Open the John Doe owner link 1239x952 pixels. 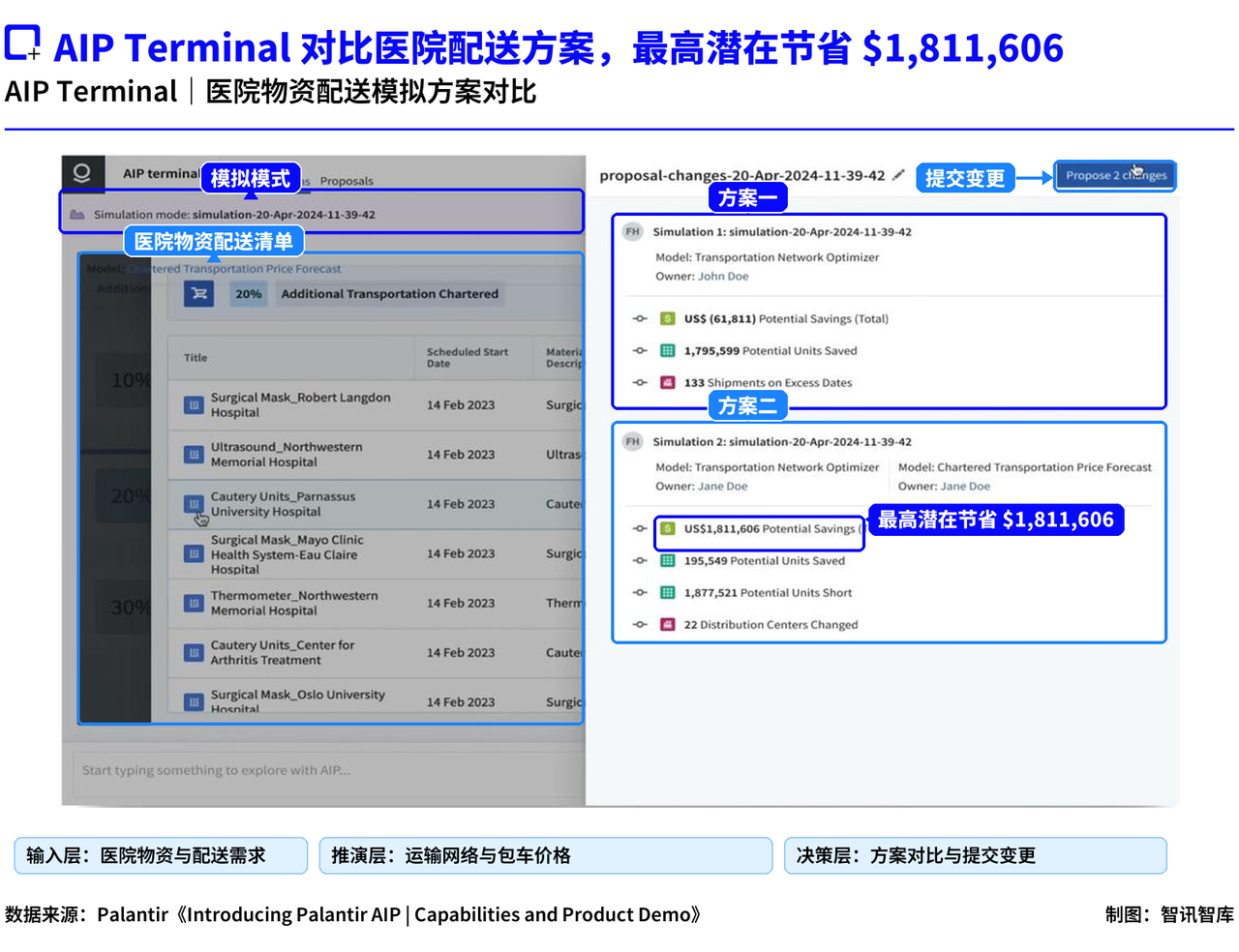click(723, 276)
